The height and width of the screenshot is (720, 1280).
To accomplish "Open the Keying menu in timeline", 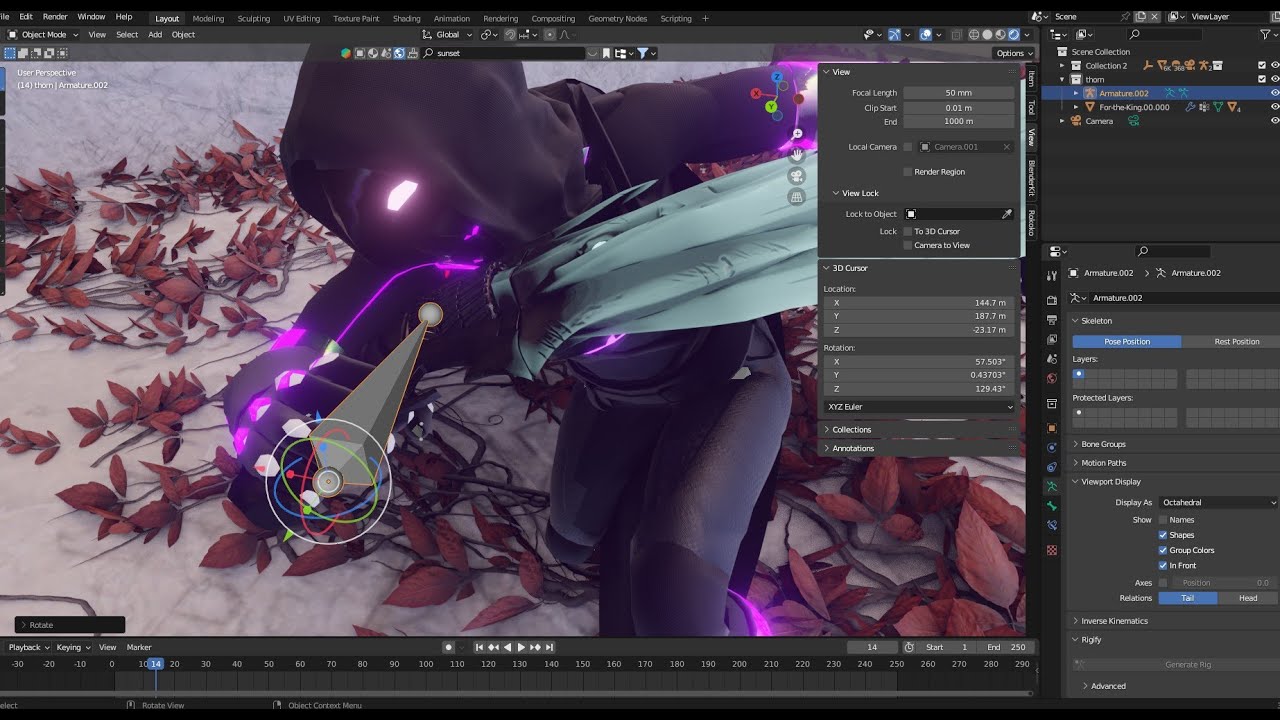I will click(x=71, y=647).
